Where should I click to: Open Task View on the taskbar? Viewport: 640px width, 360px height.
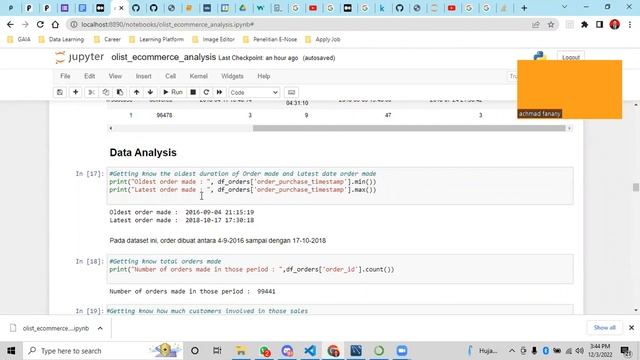[217, 351]
